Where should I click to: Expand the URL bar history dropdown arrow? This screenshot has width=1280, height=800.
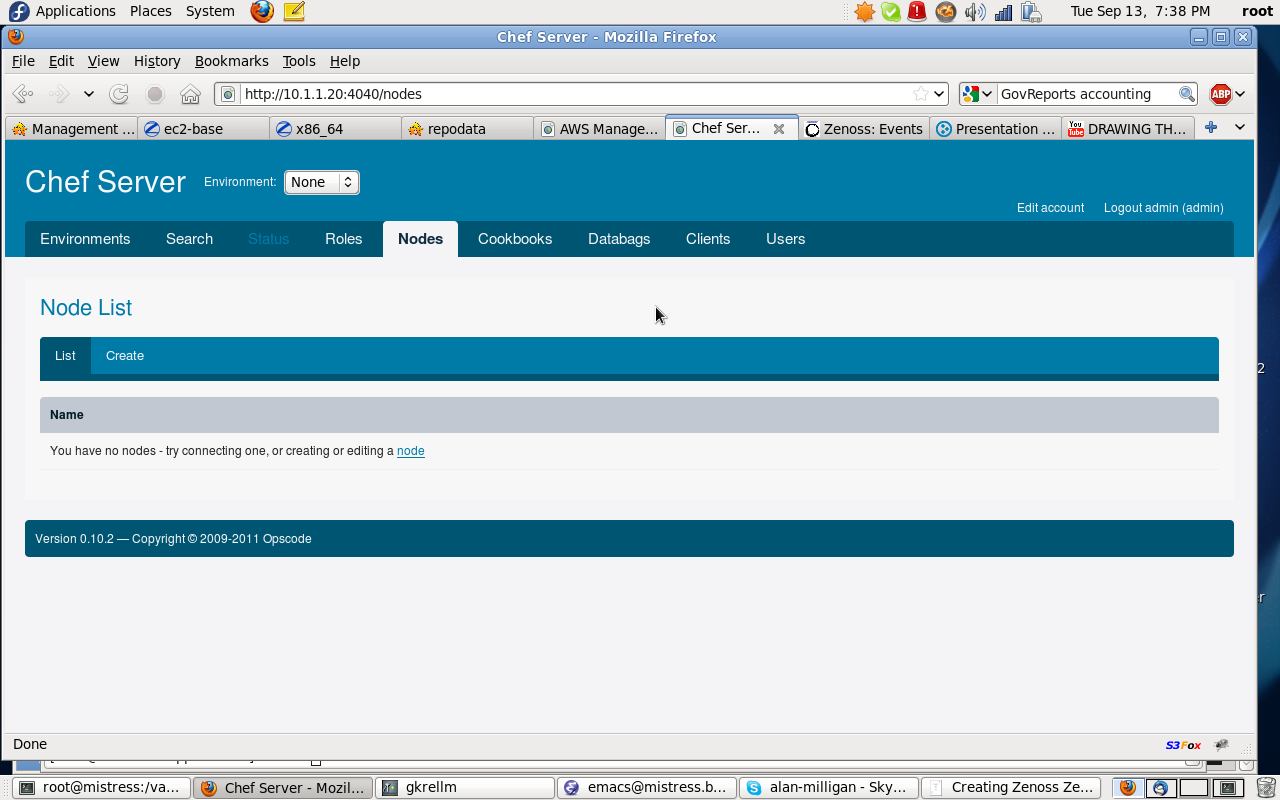(x=939, y=94)
